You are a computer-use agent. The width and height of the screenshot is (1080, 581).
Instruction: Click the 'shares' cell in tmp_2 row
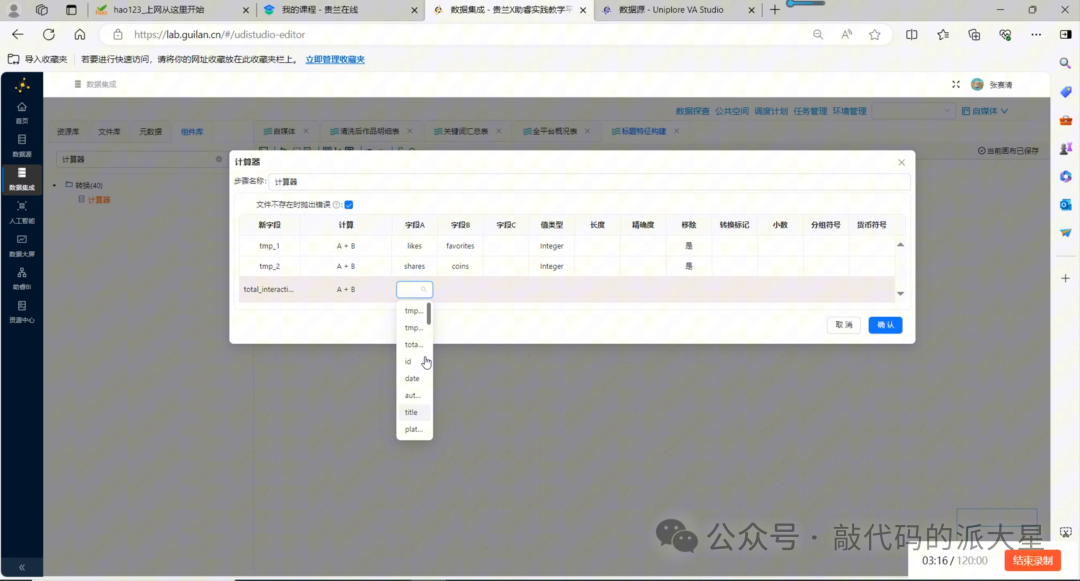coord(414,266)
